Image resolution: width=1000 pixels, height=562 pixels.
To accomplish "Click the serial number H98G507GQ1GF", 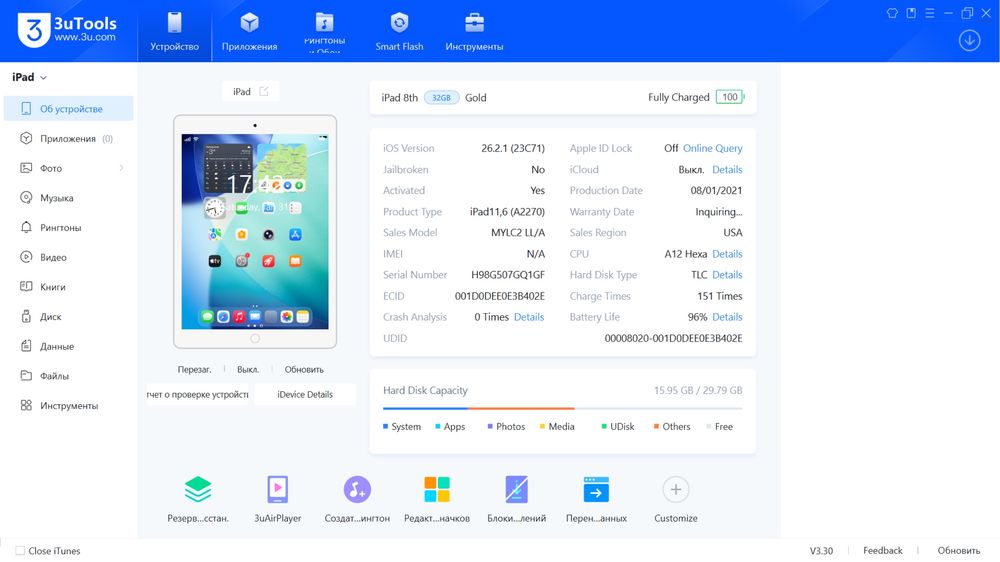I will [x=508, y=275].
